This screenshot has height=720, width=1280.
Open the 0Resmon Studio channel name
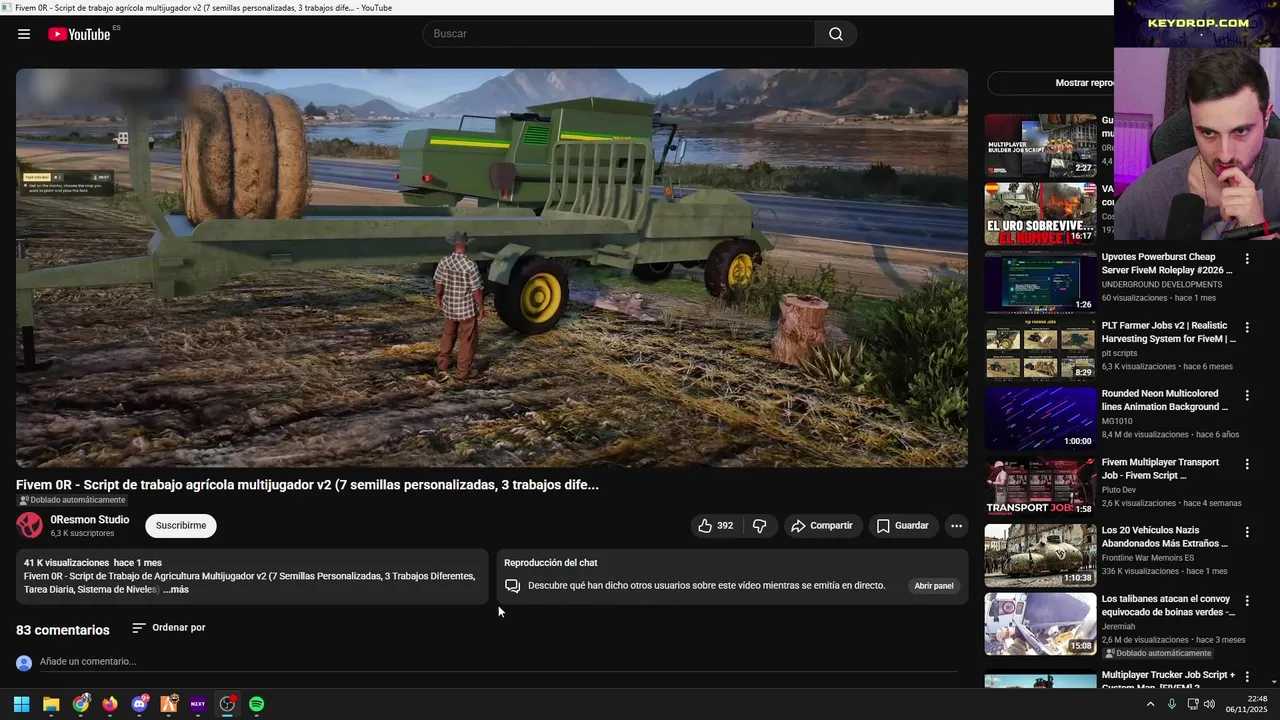90,520
